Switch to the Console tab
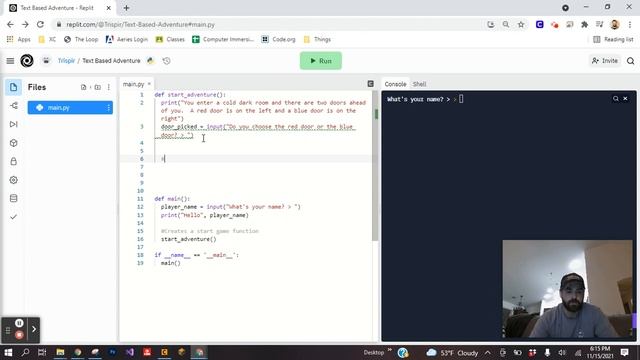Screen dimensions: 640x360 click(x=395, y=84)
